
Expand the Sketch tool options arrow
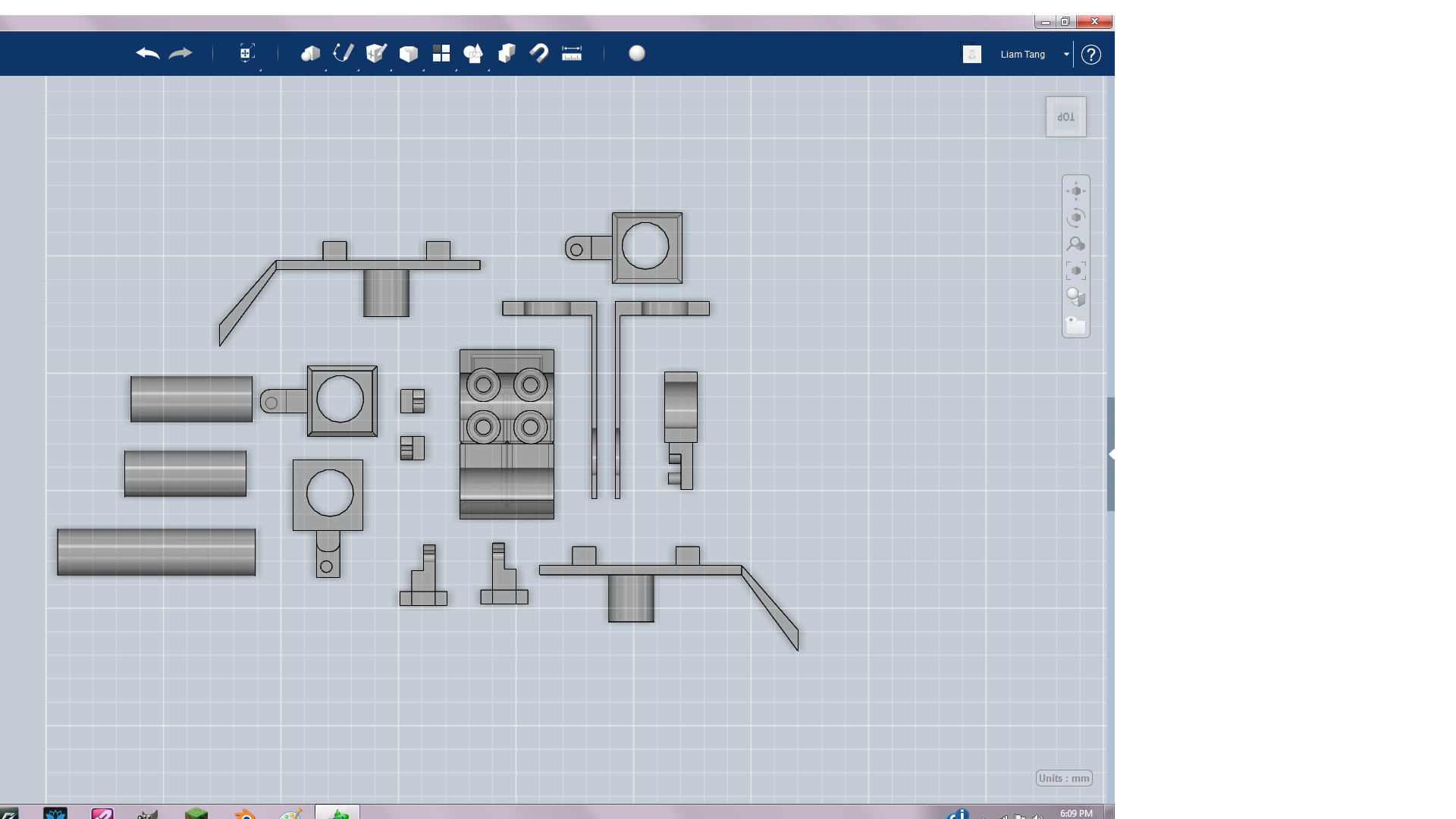(x=358, y=68)
